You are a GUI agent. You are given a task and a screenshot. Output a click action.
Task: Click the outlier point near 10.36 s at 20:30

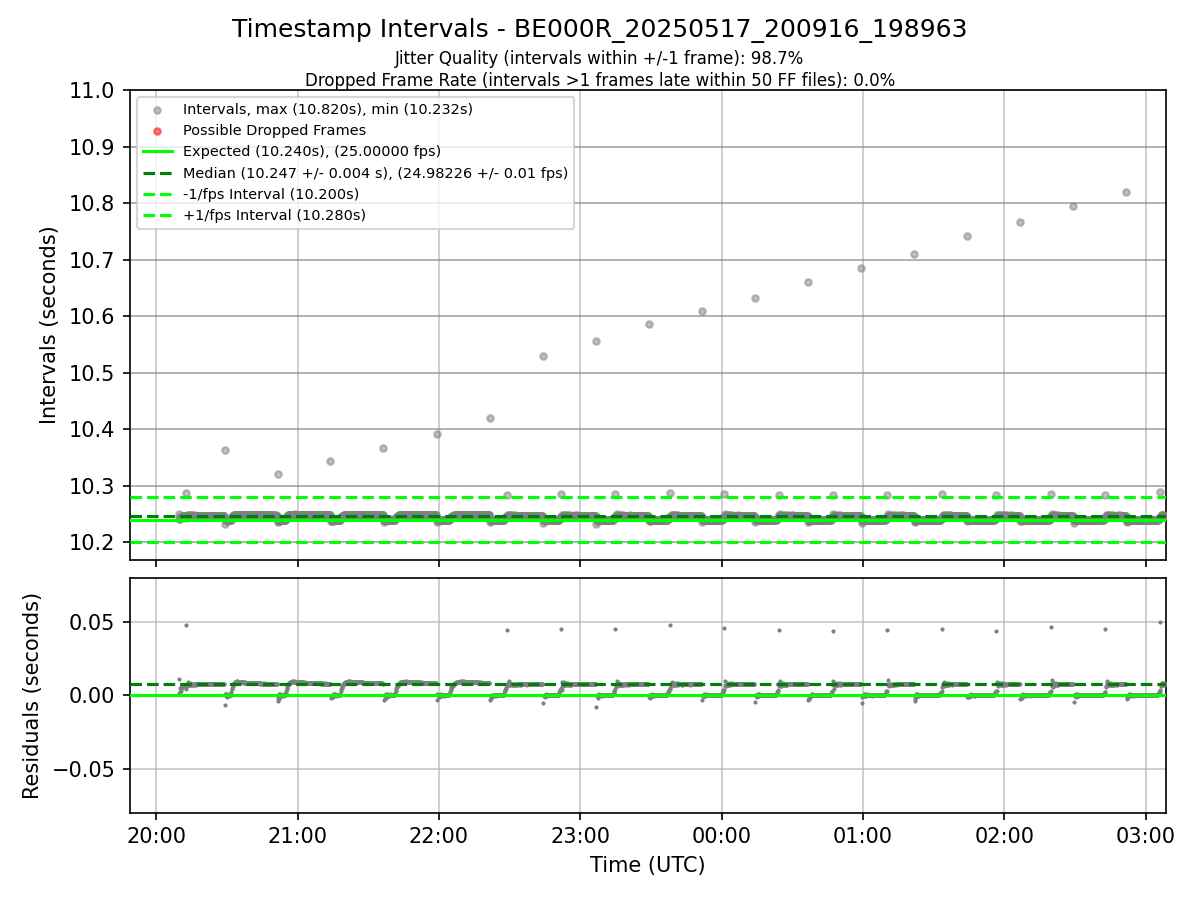point(225,450)
